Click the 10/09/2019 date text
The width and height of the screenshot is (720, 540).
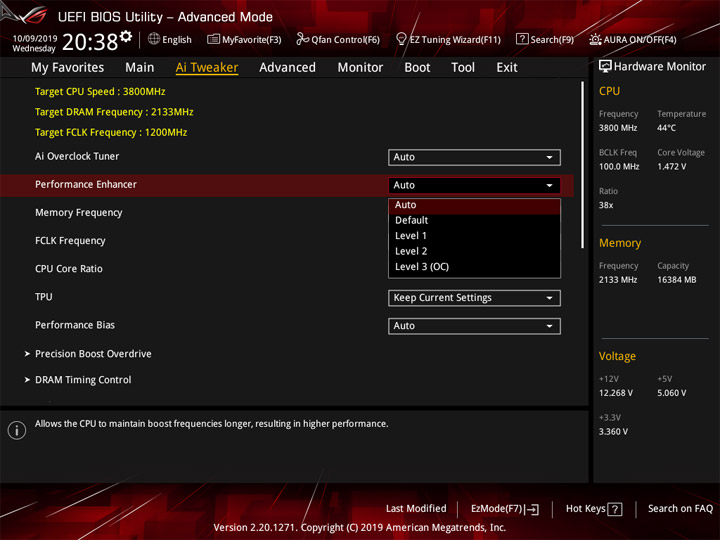click(x=35, y=39)
